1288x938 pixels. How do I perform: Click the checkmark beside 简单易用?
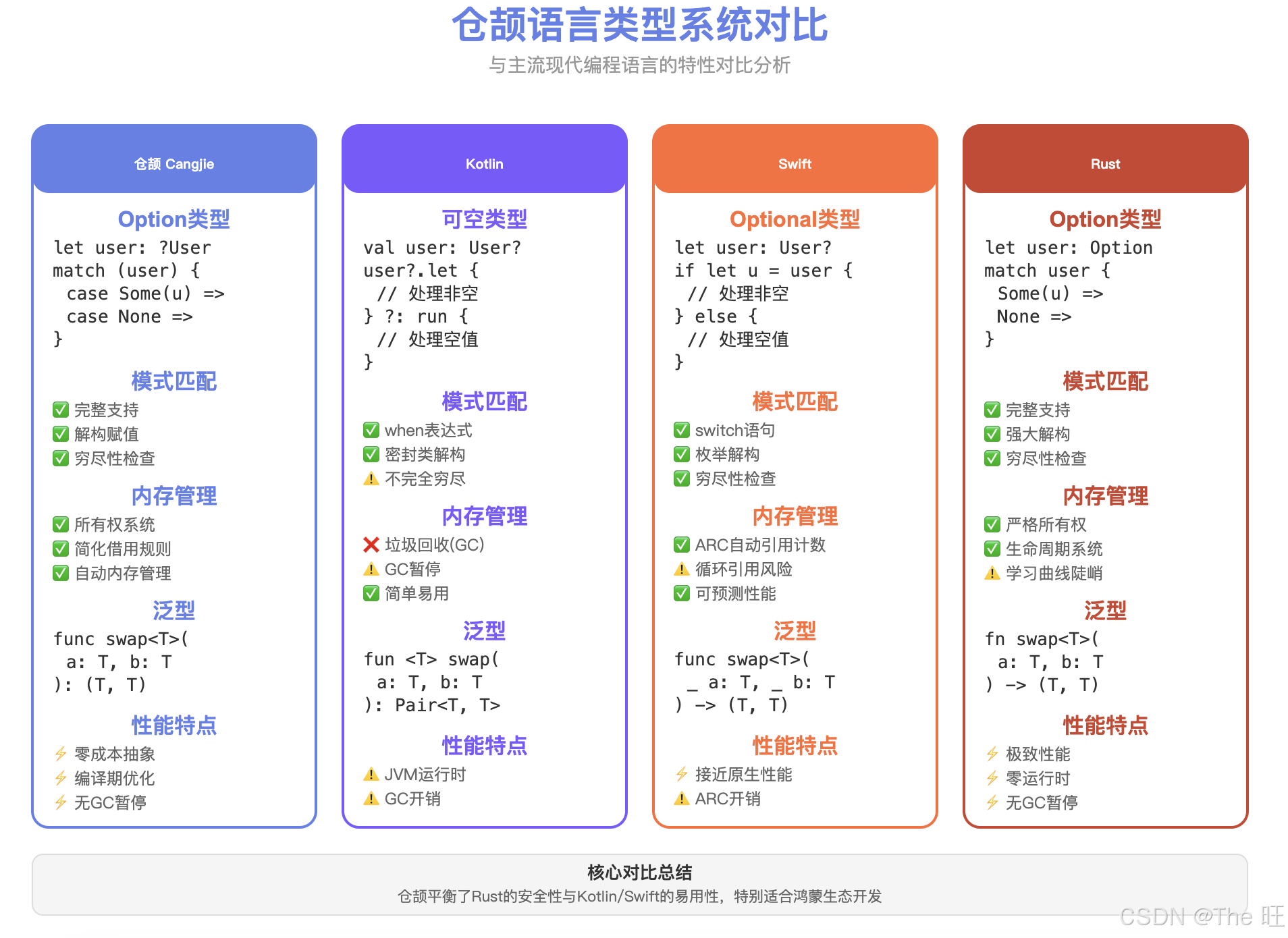371,593
